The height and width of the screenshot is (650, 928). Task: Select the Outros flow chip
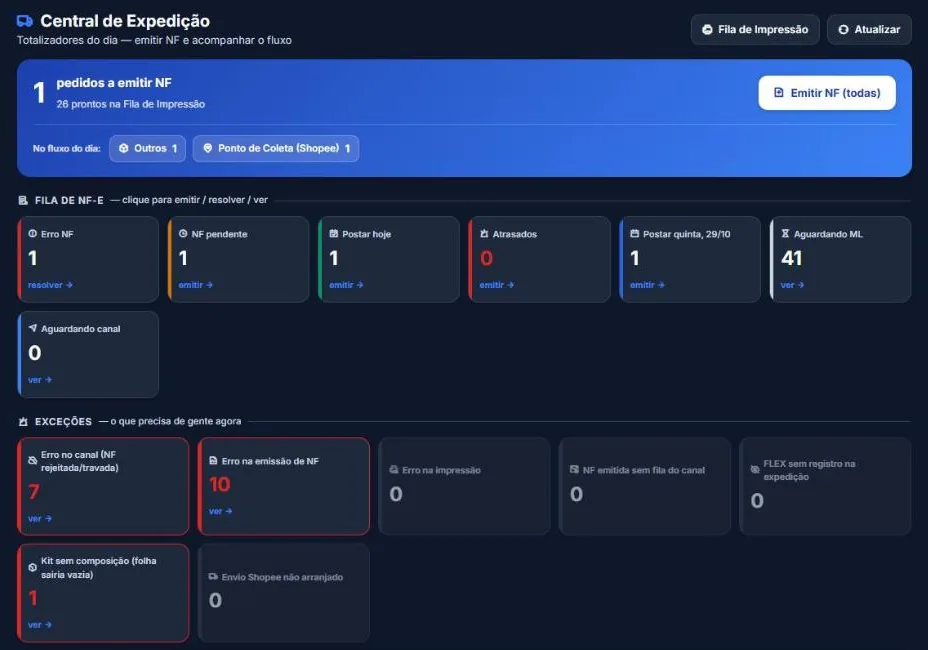(x=147, y=149)
